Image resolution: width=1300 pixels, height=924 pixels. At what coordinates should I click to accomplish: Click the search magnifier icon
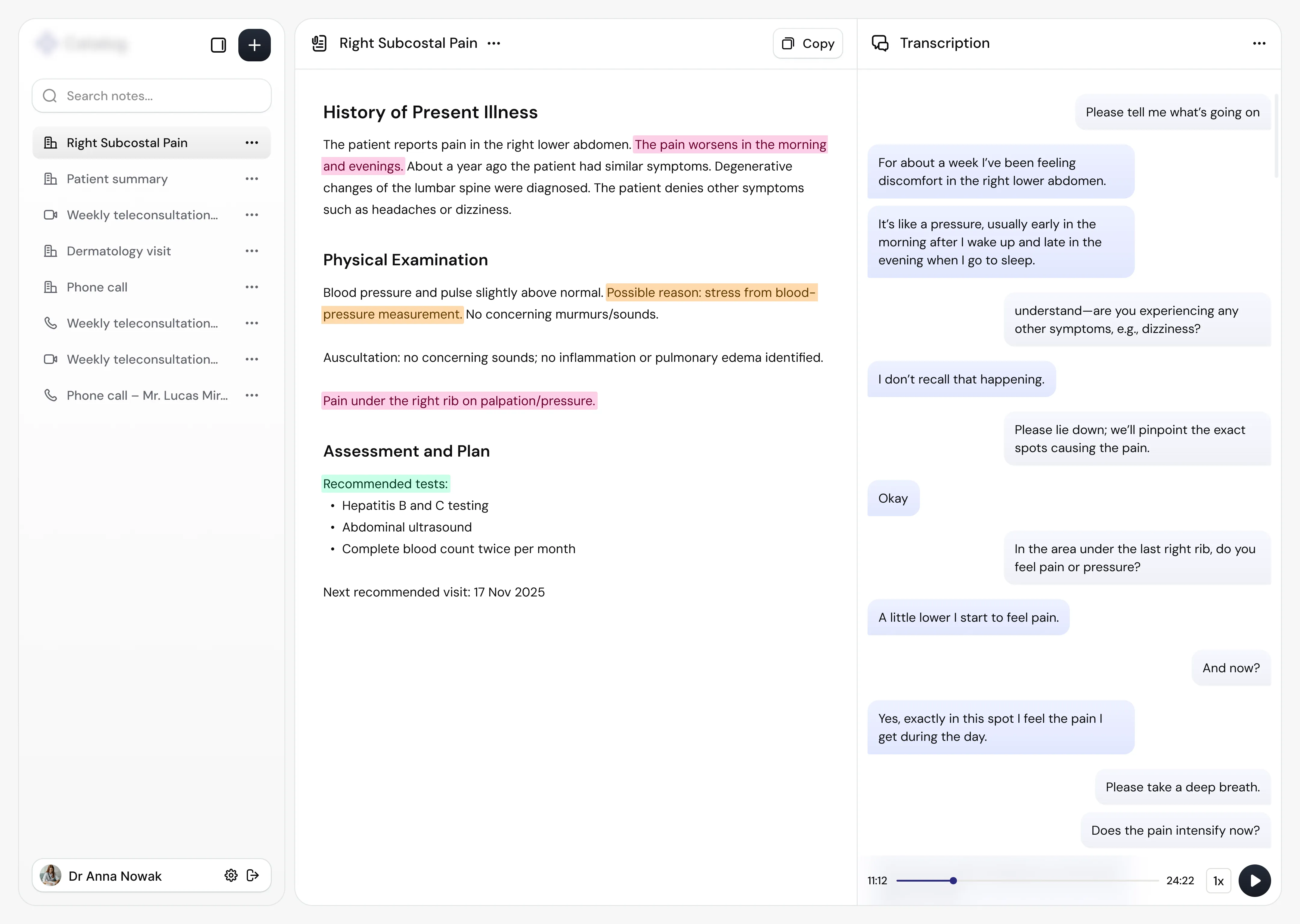coord(50,96)
